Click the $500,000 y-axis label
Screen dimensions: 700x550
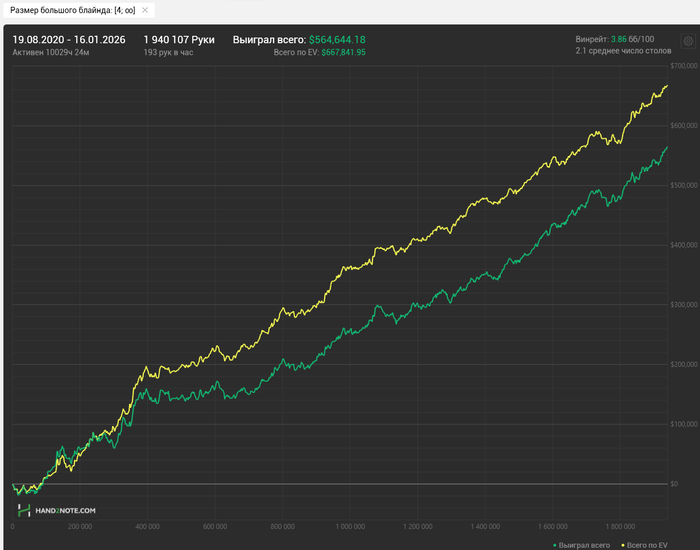click(683, 185)
